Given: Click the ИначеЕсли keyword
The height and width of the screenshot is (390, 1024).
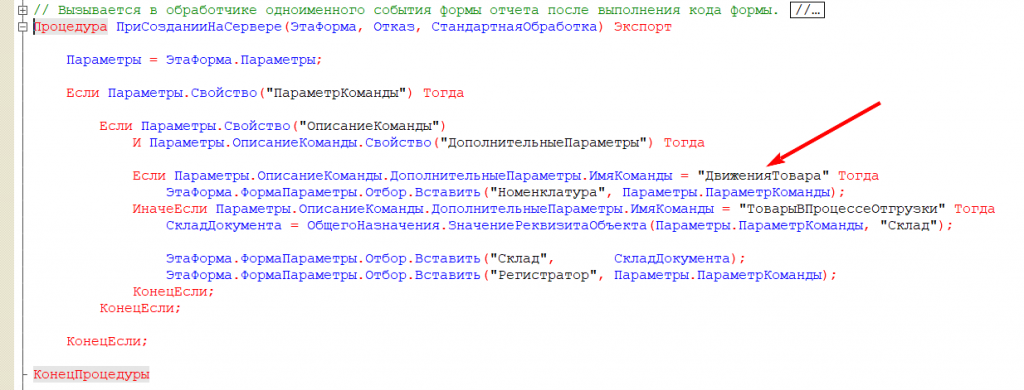Looking at the screenshot, I should tap(169, 209).
